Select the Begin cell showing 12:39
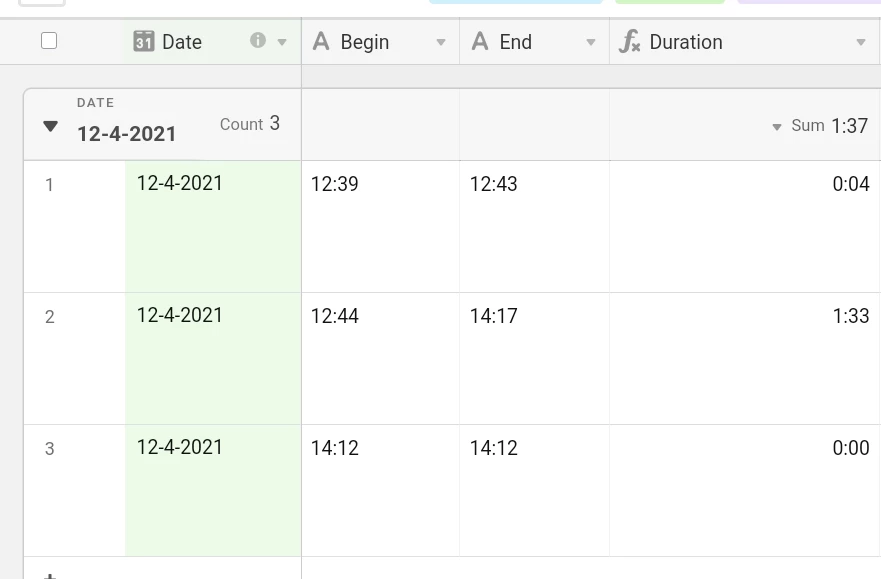This screenshot has height=579, width=881. click(380, 226)
